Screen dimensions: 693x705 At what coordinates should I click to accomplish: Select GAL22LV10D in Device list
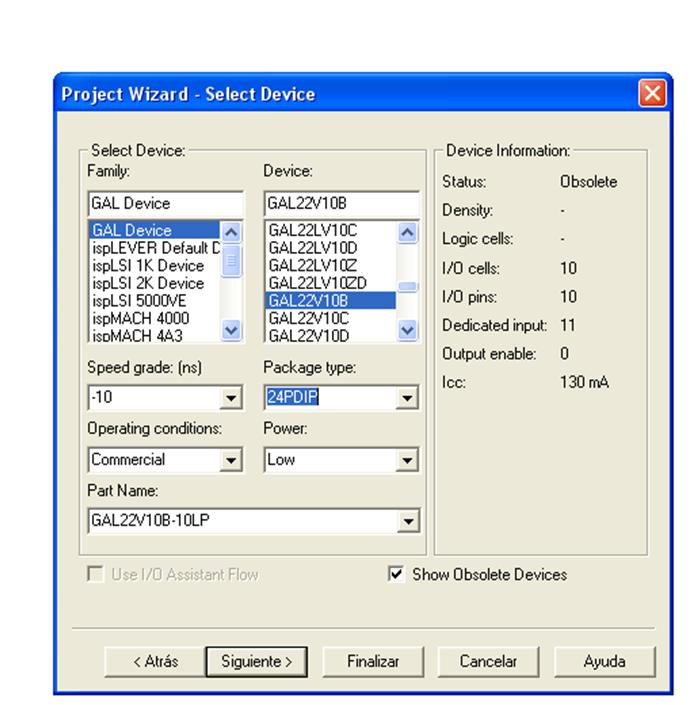coord(331,248)
